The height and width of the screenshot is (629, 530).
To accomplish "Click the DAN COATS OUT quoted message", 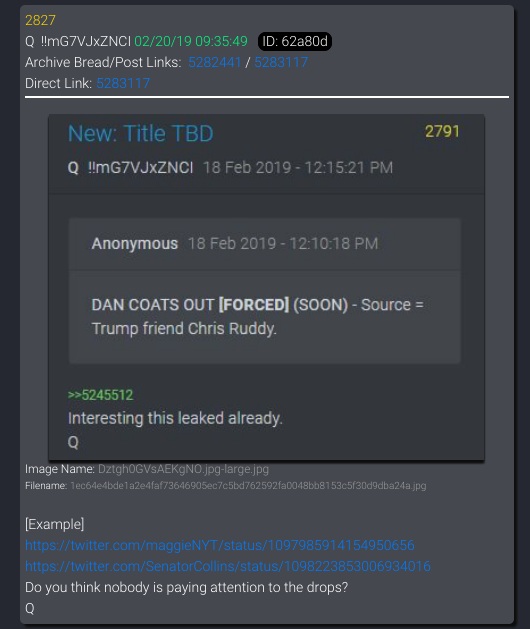I will pyautogui.click(x=258, y=317).
